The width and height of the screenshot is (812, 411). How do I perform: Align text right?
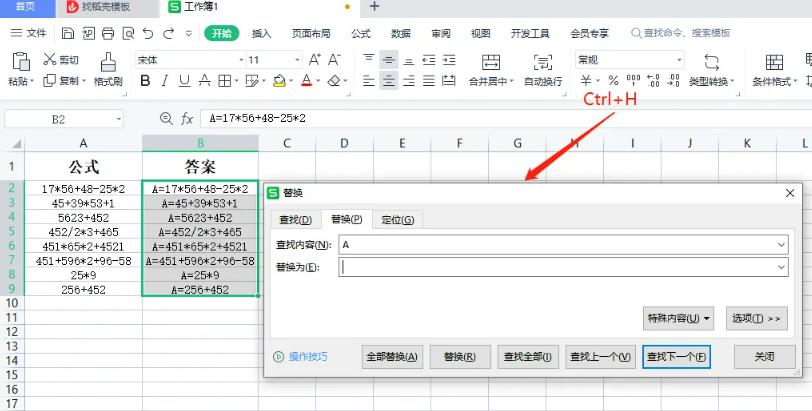click(409, 81)
